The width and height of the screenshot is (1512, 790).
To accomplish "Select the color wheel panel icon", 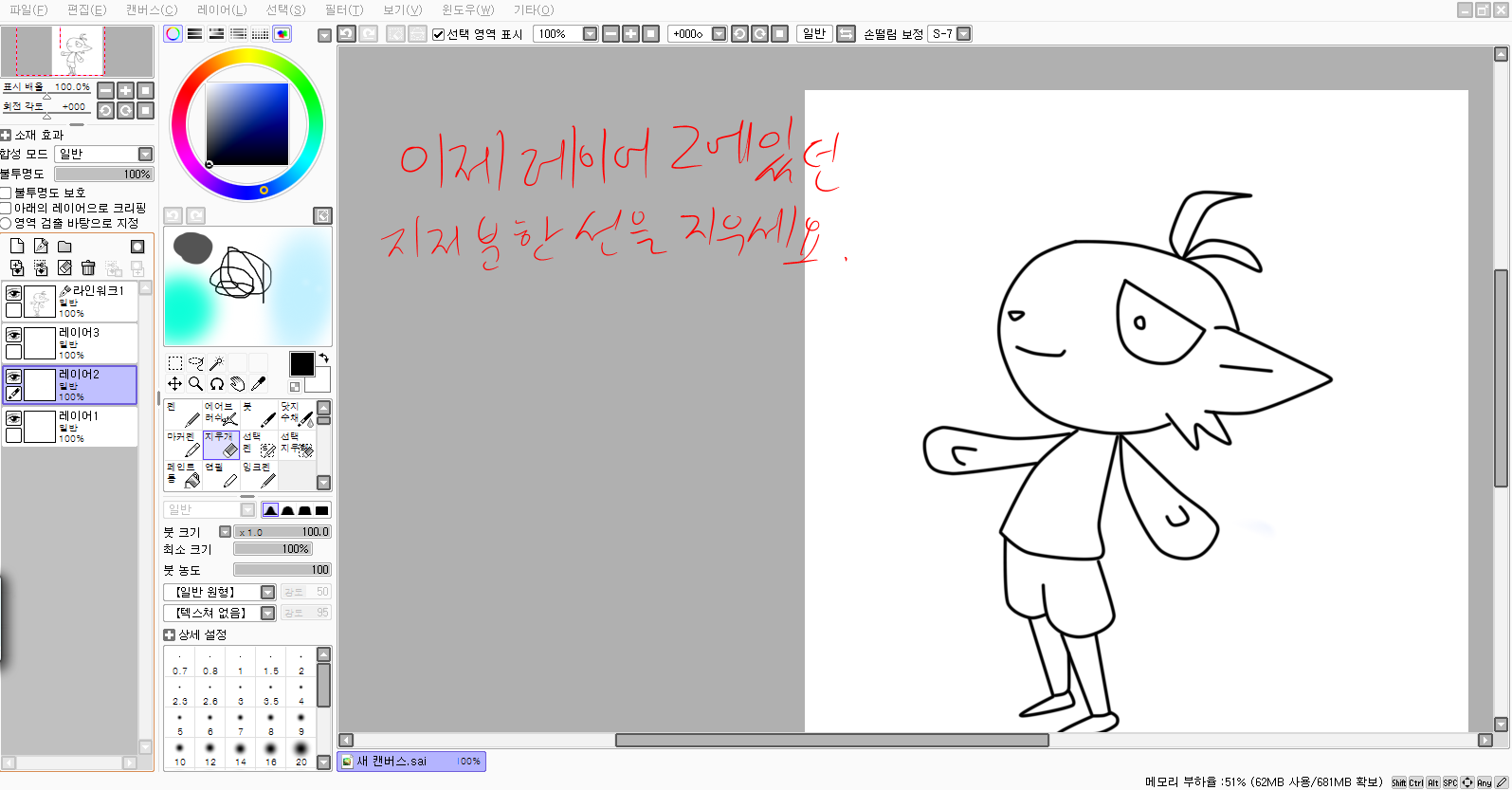I will pos(173,34).
